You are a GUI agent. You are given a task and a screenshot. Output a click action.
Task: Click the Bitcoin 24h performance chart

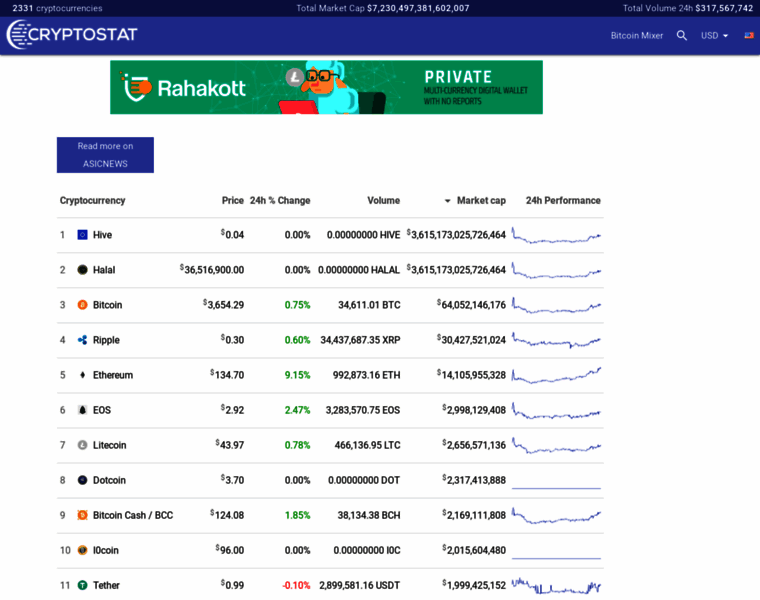click(556, 305)
